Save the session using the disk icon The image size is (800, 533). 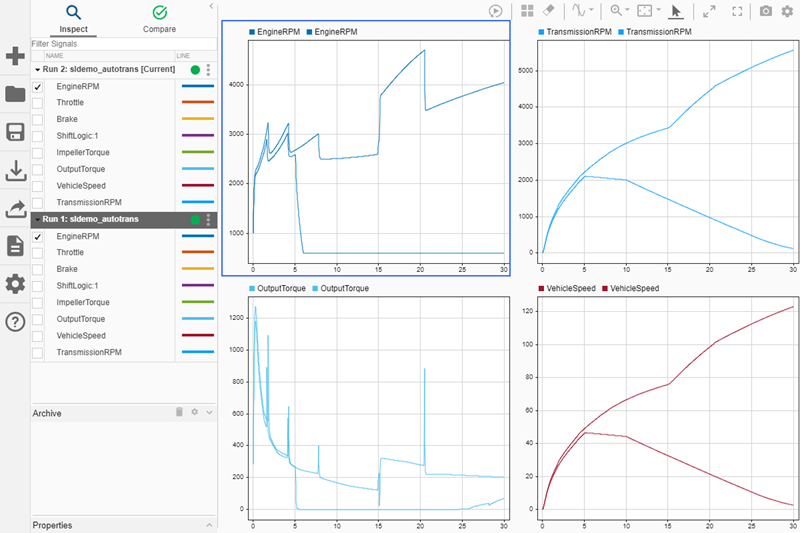15,133
